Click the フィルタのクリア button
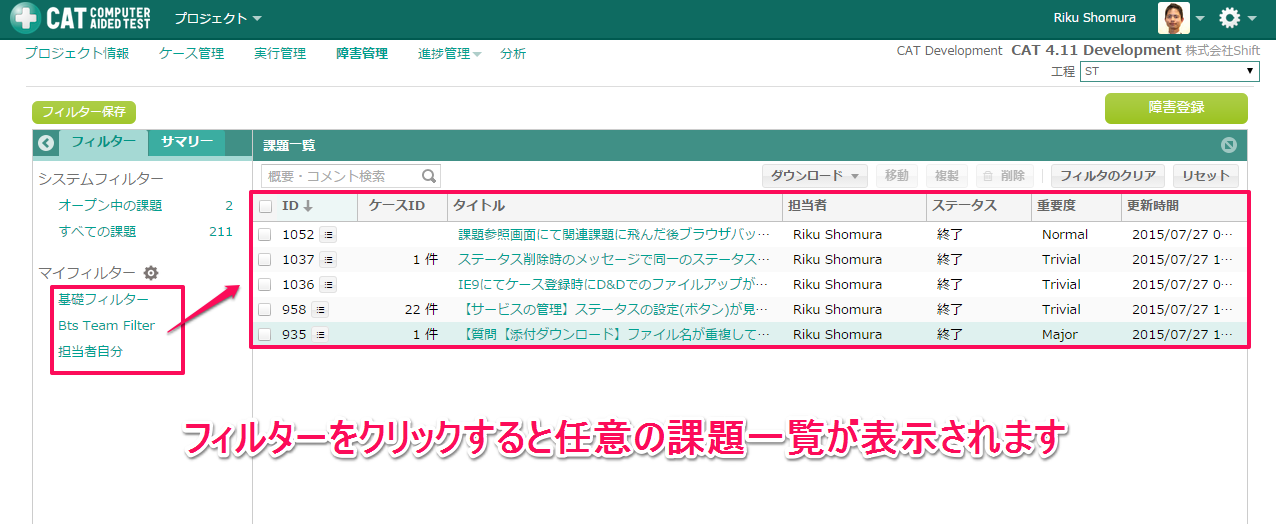 tap(1108, 176)
